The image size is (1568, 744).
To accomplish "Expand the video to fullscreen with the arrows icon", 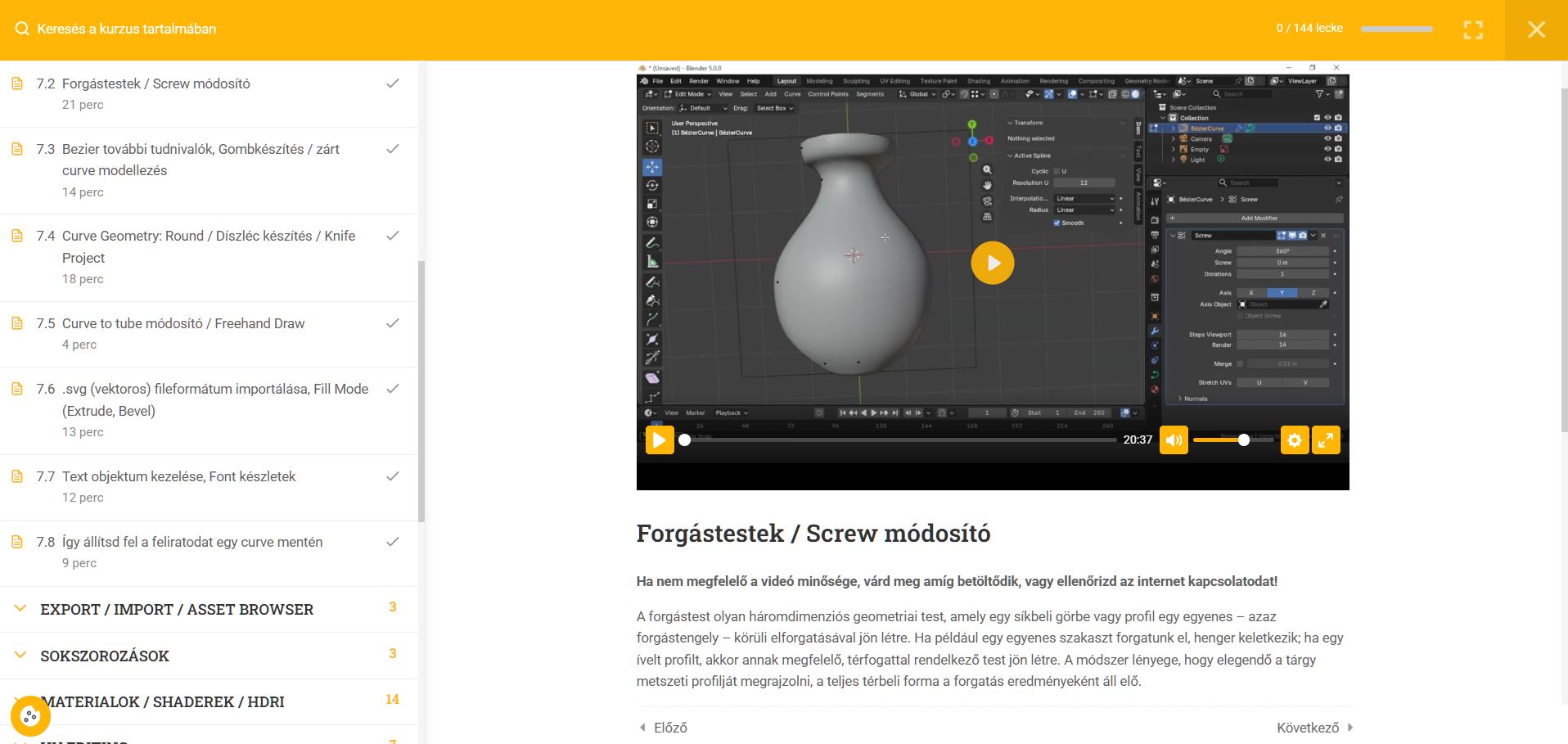I will pos(1326,440).
